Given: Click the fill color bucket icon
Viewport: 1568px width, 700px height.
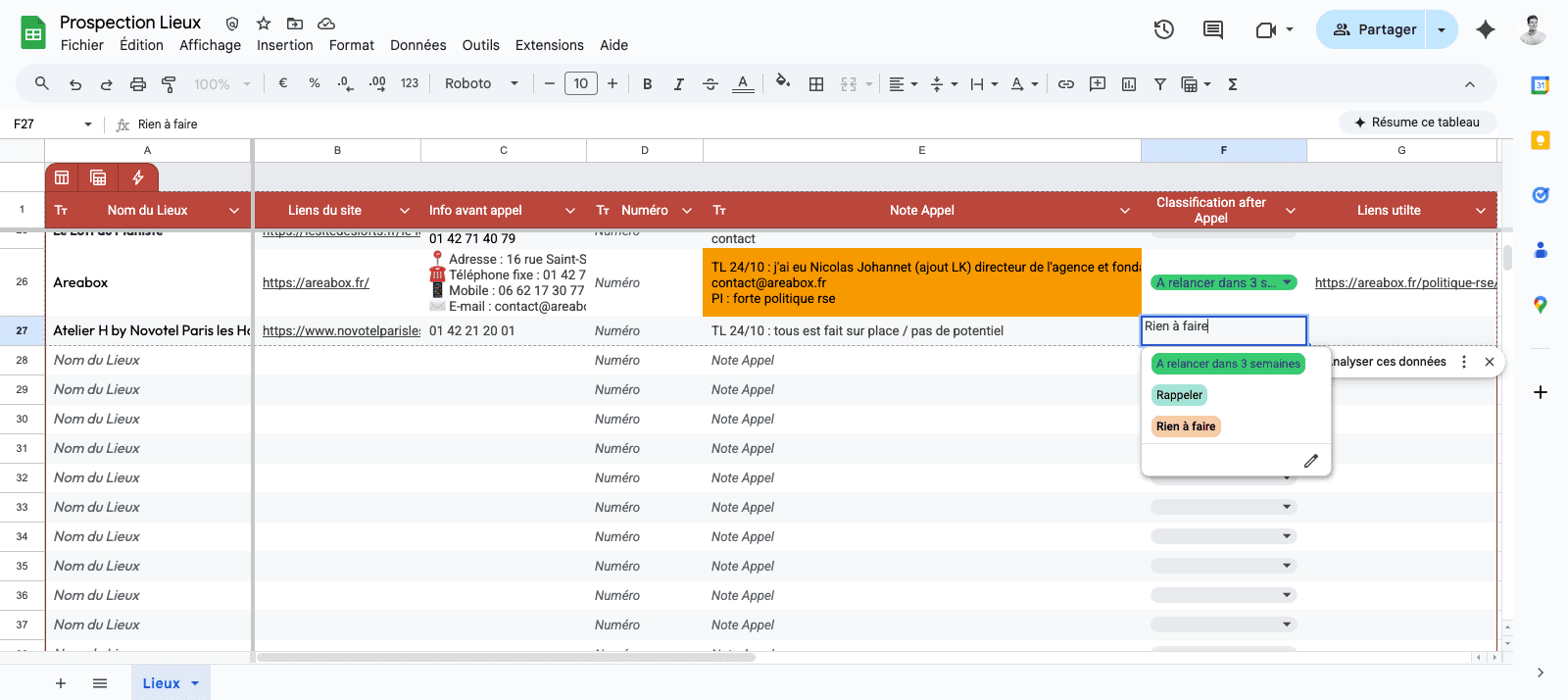Looking at the screenshot, I should point(782,83).
